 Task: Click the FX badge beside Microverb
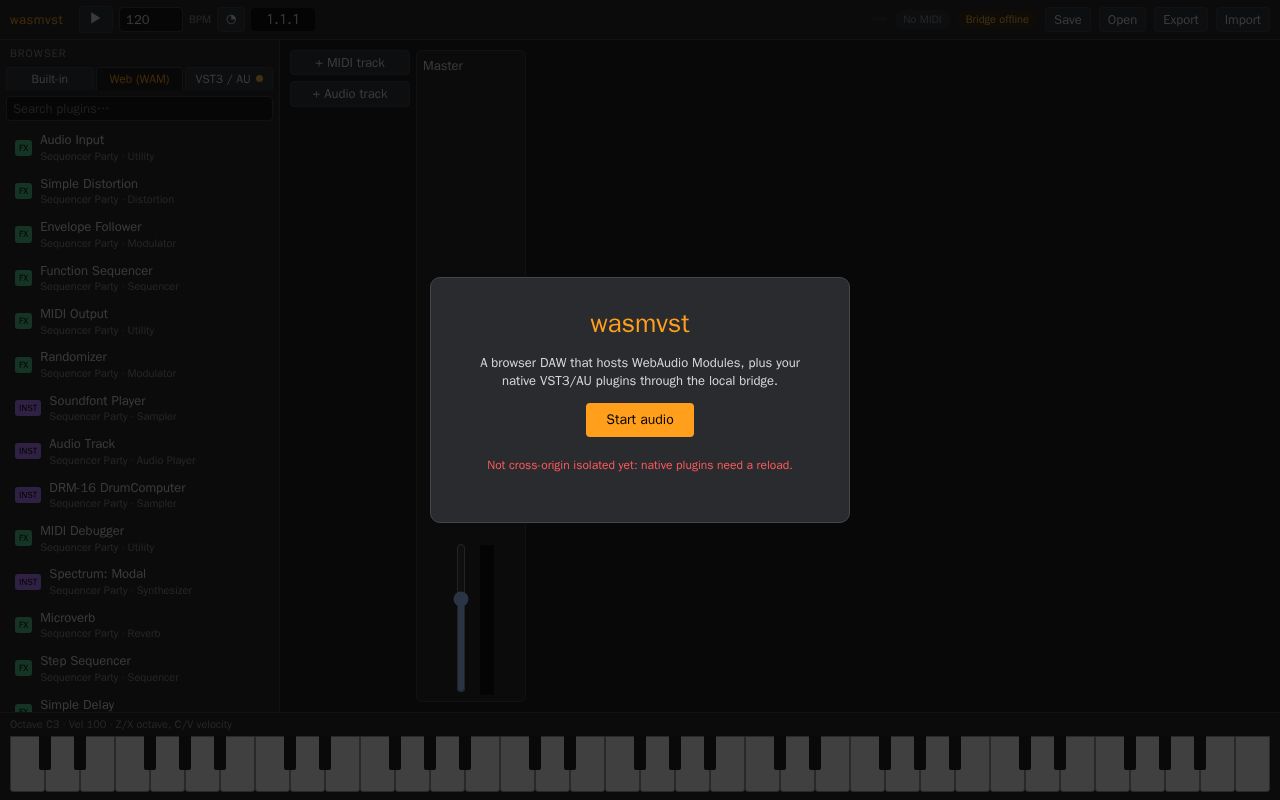(x=24, y=625)
